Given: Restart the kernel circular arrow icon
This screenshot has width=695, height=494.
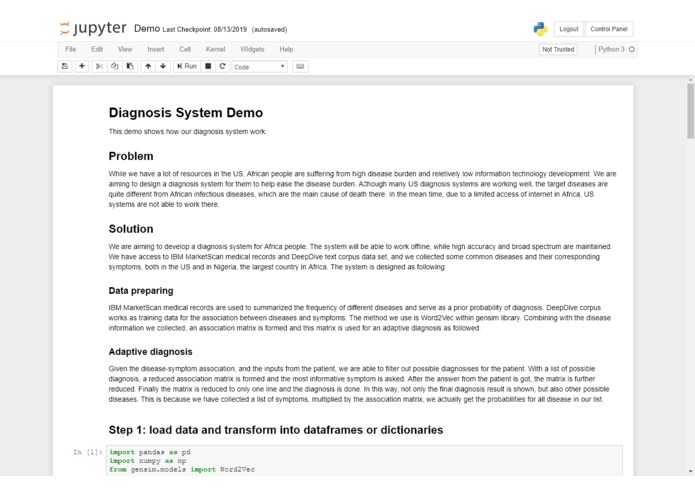Looking at the screenshot, I should (x=223, y=66).
